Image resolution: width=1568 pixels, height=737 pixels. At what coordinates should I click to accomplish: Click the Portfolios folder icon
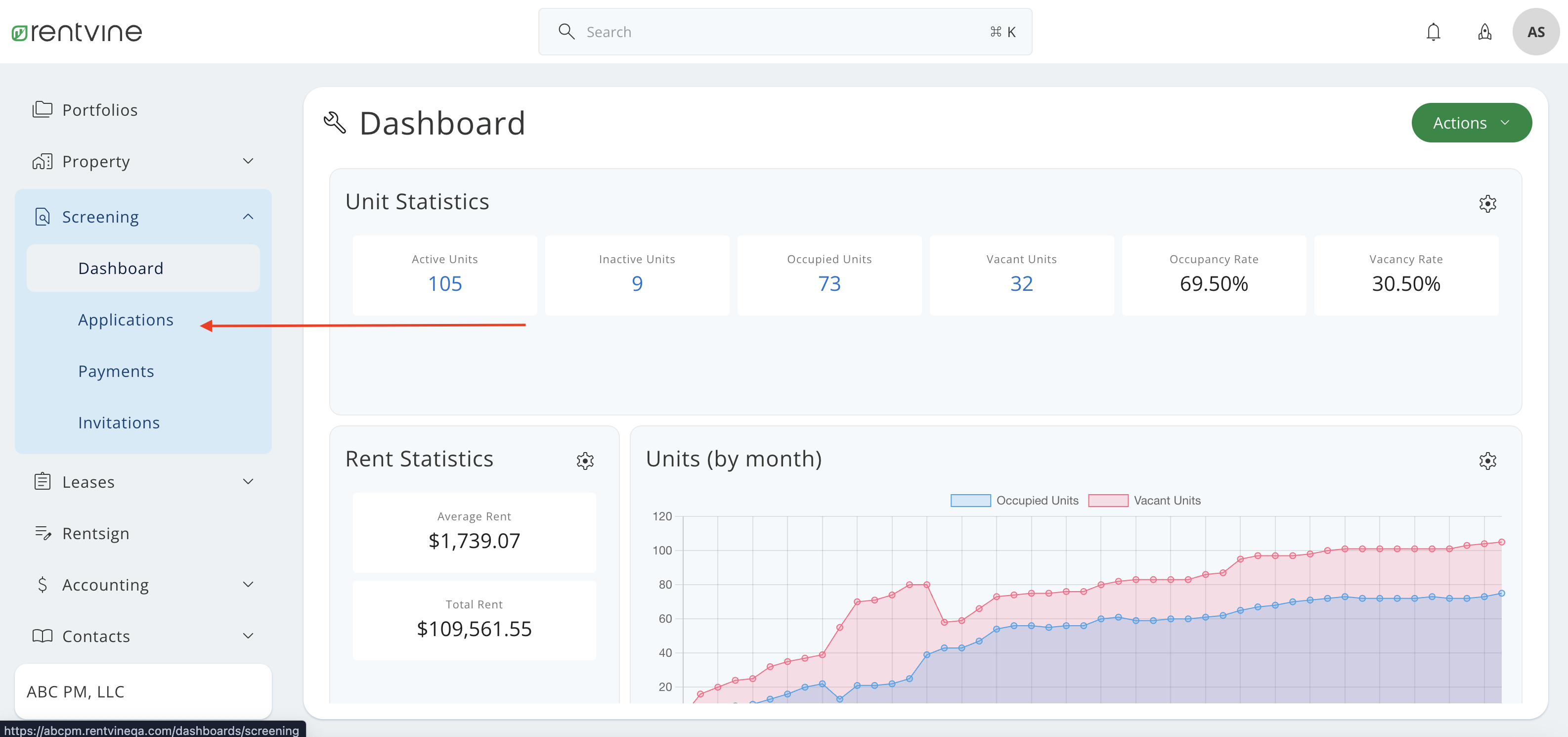click(42, 110)
